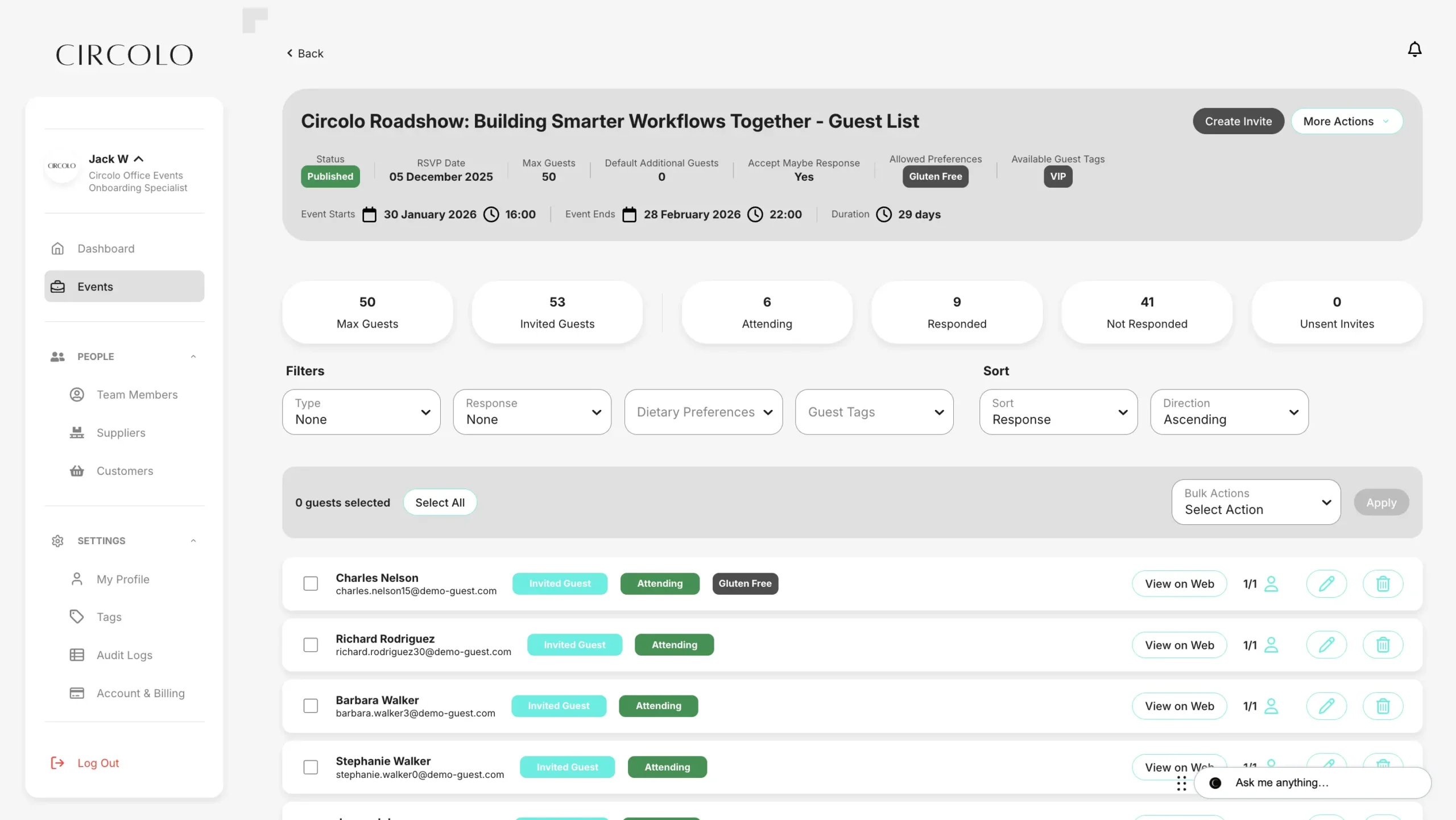Click trash icon for Richard Rodriguez
This screenshot has width=1456, height=820.
point(1382,645)
